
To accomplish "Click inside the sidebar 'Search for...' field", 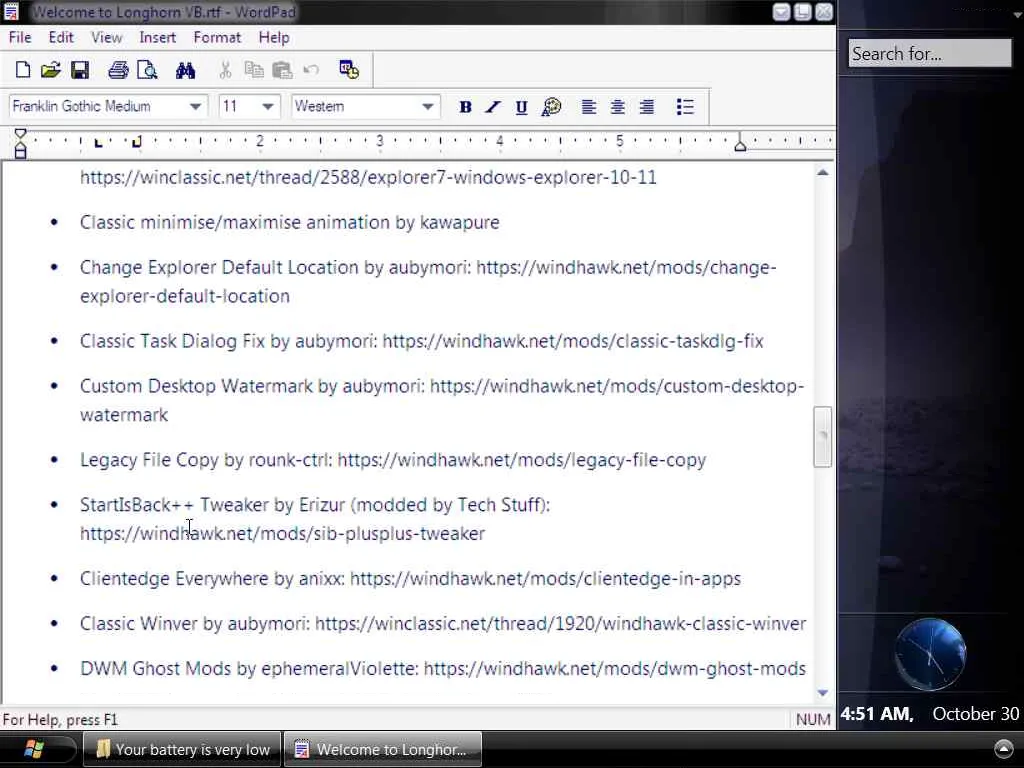I will [x=929, y=54].
